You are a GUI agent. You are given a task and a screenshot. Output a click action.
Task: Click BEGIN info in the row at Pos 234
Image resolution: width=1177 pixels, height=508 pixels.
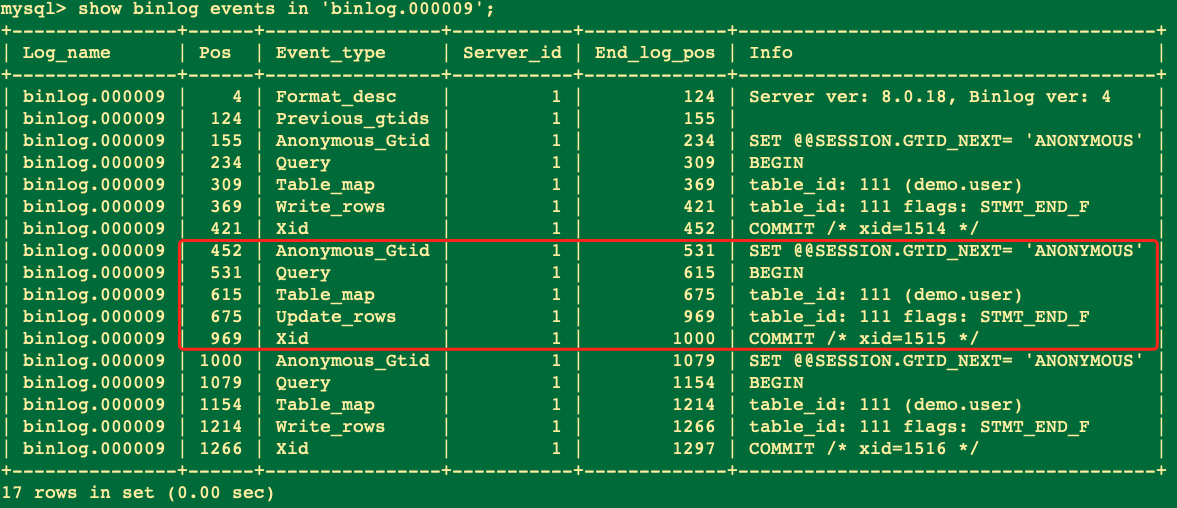click(x=776, y=163)
